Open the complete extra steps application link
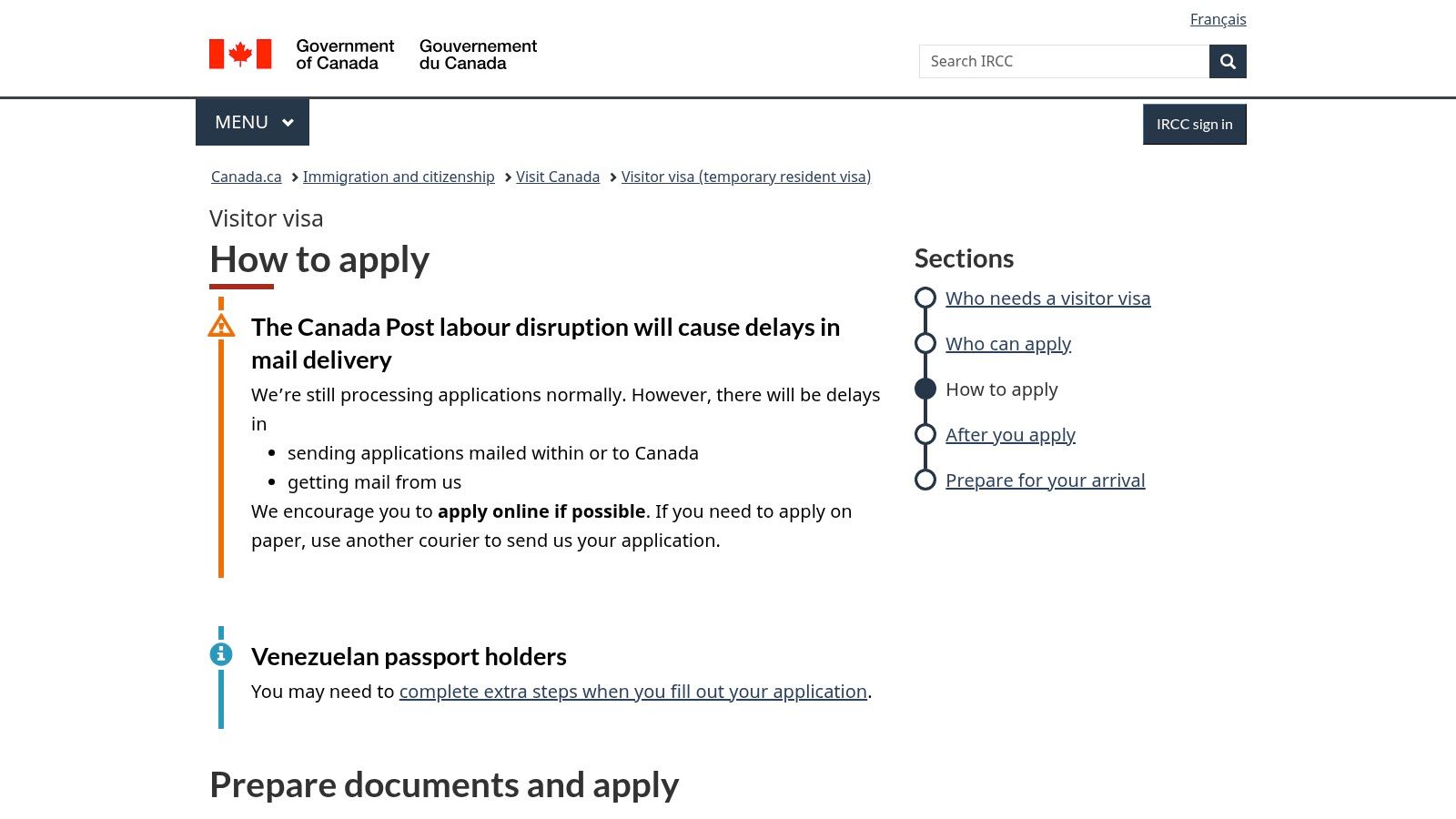 (632, 692)
